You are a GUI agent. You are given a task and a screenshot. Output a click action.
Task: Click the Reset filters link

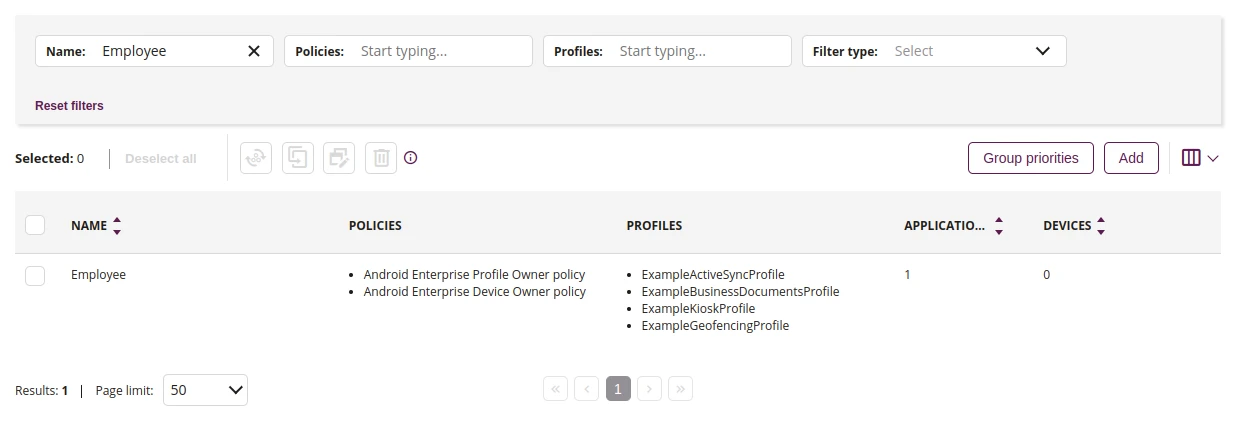(x=69, y=106)
